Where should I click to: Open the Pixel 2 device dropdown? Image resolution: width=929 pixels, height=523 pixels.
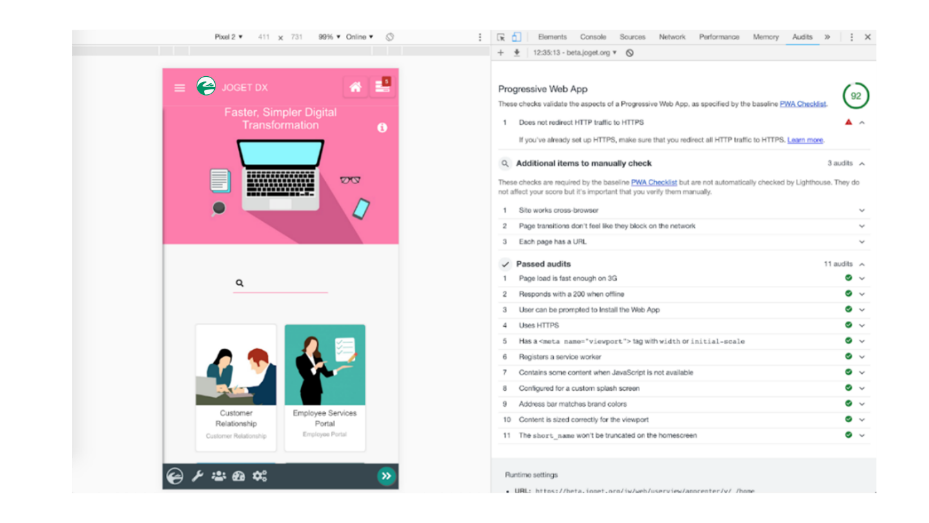229,37
